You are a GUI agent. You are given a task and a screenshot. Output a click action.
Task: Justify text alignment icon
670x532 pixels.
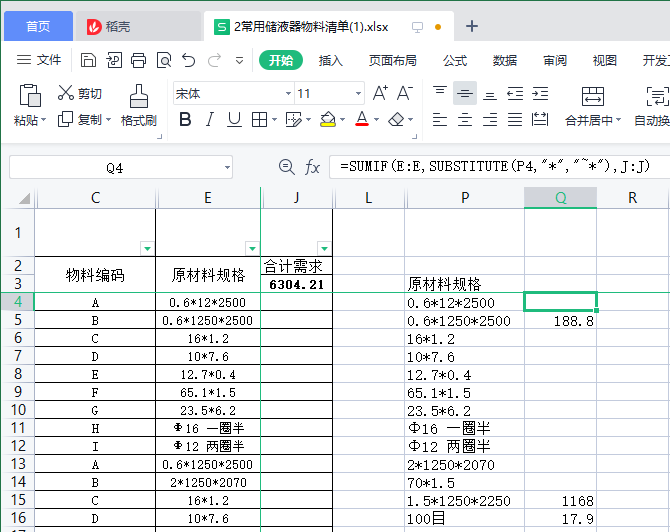point(515,120)
